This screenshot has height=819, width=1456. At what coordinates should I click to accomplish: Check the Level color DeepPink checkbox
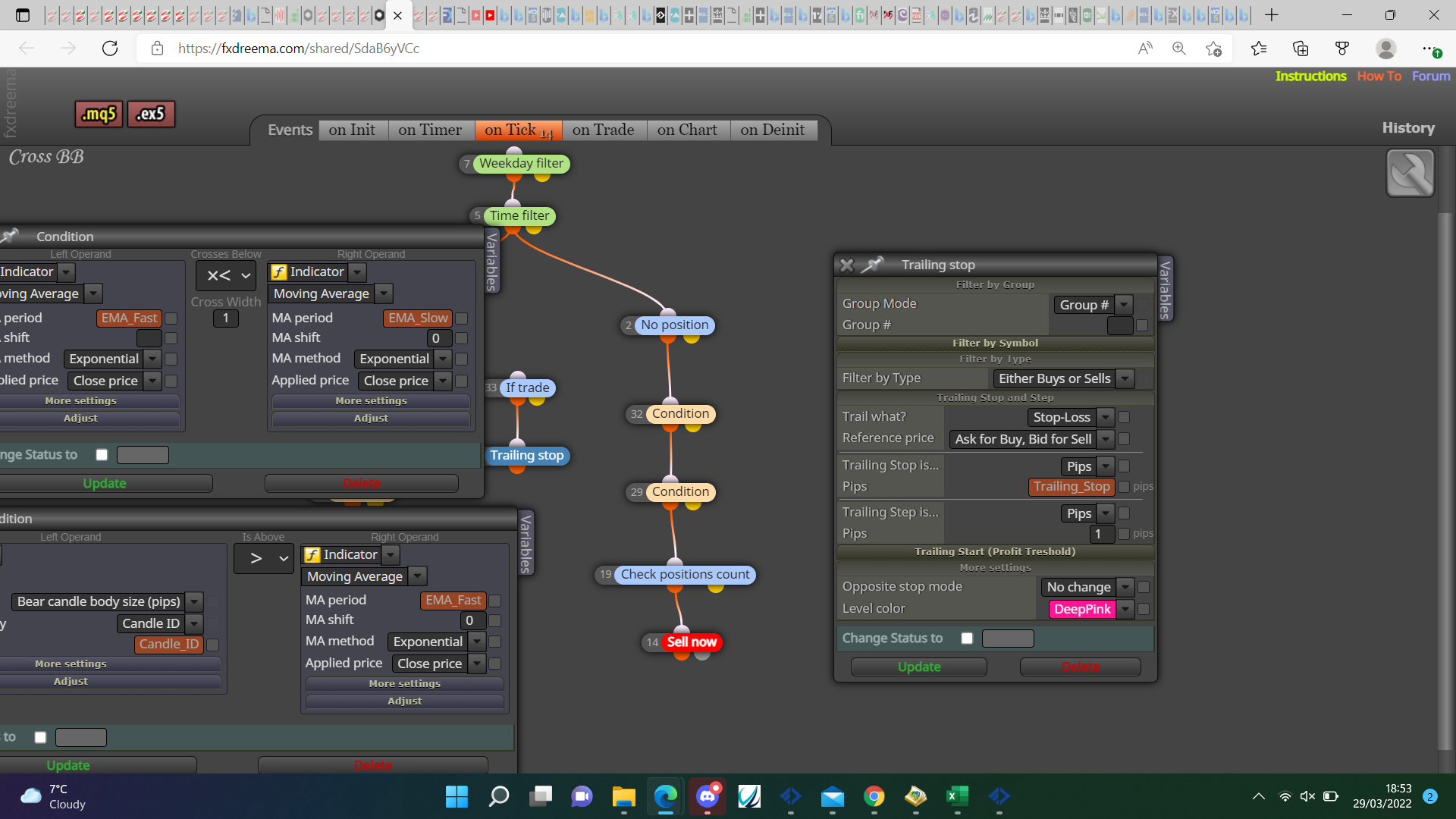(x=1144, y=609)
